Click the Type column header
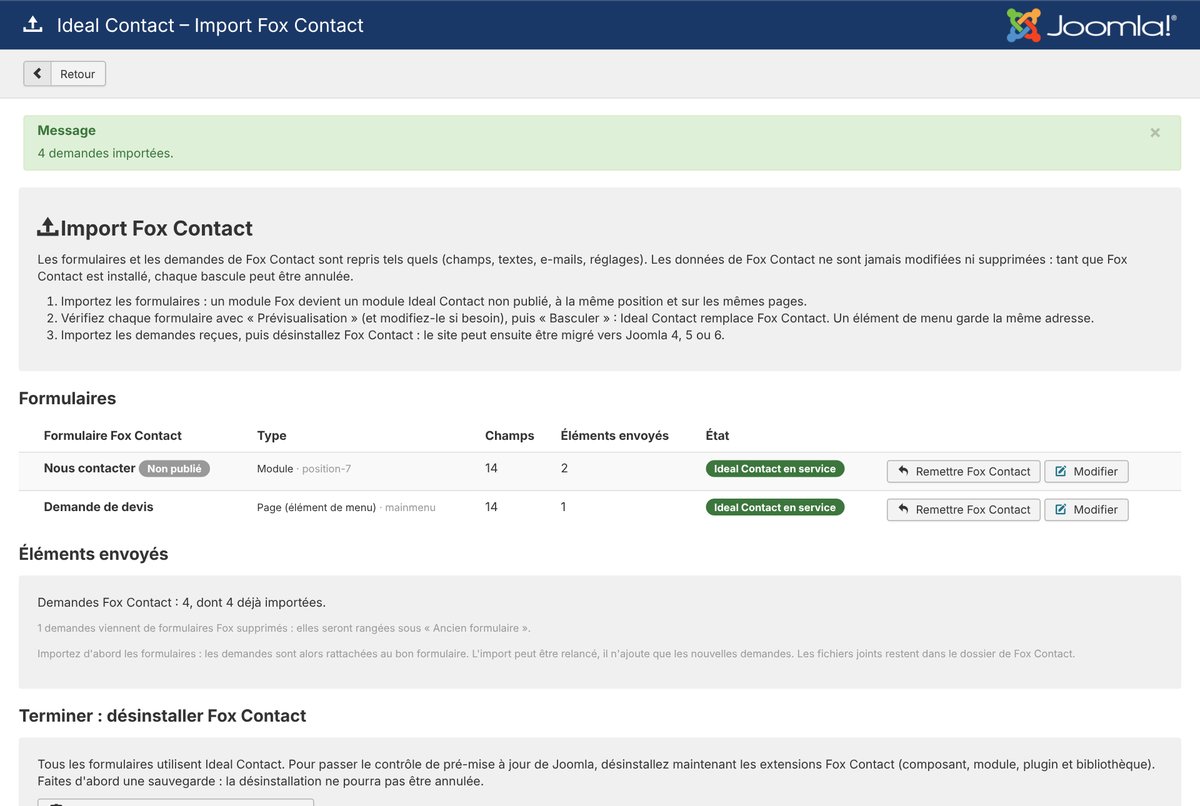This screenshot has height=806, width=1200. [x=272, y=435]
